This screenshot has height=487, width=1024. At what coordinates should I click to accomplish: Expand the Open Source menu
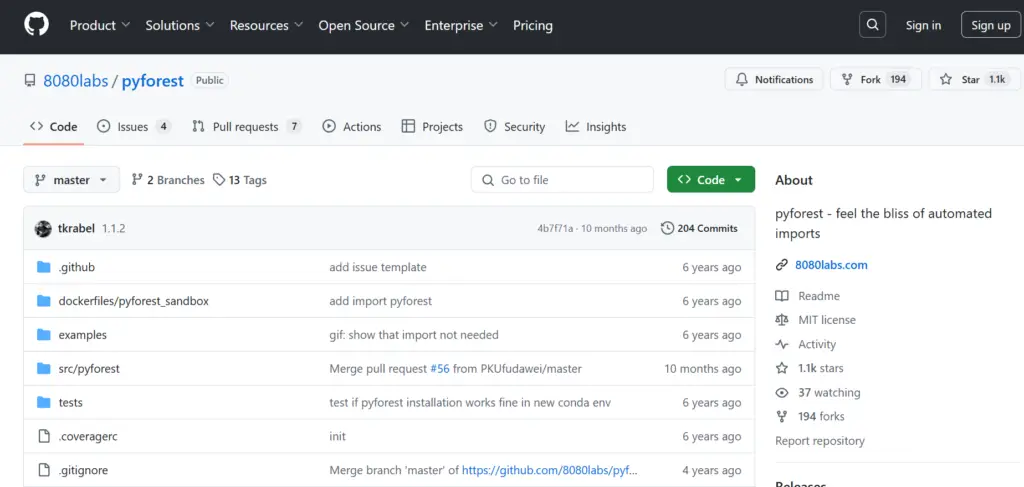point(363,25)
